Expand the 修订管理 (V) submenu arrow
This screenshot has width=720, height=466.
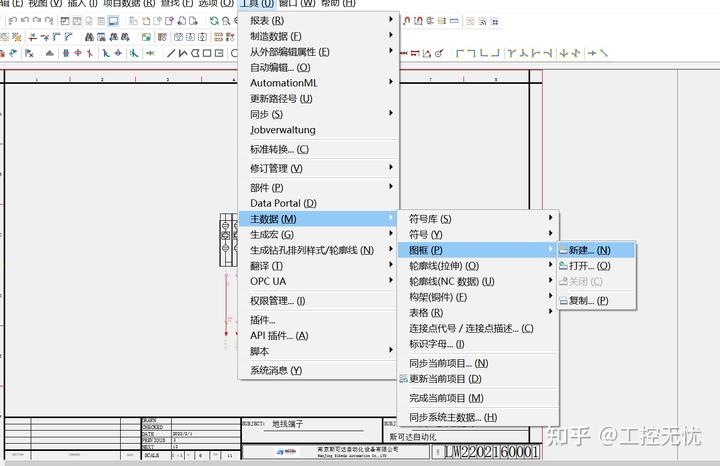pos(391,167)
